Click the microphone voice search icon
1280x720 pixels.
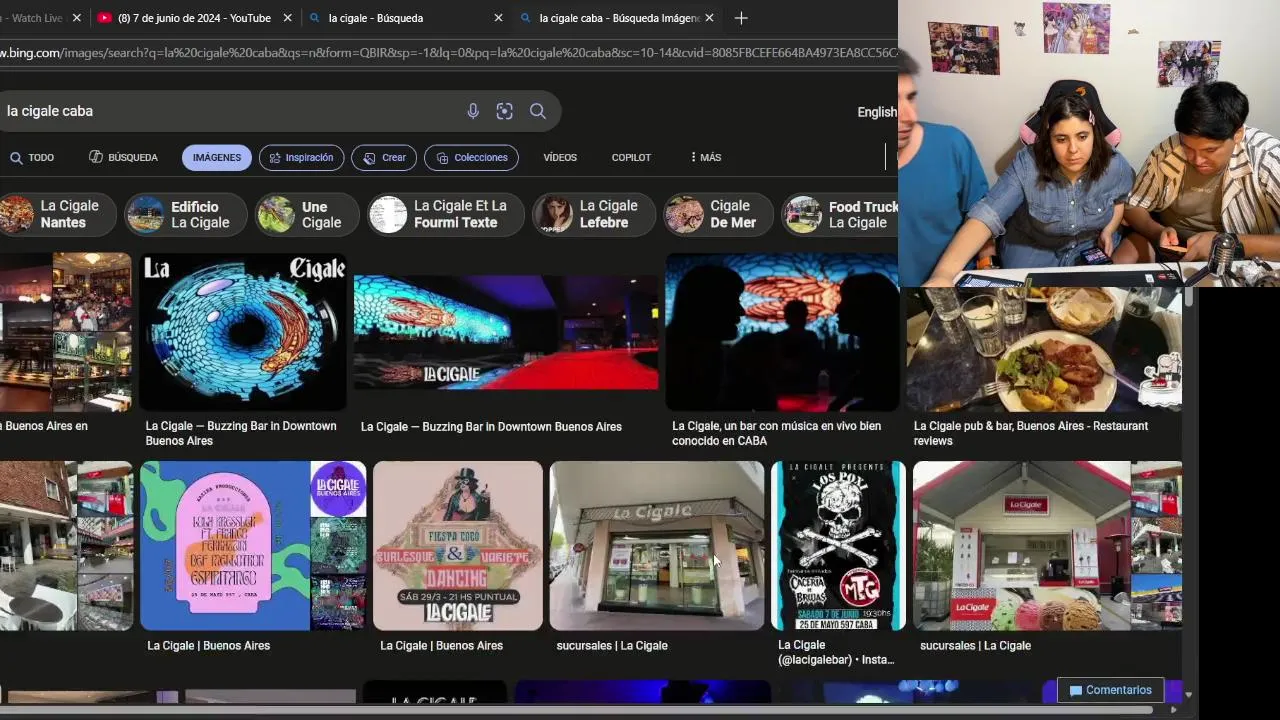pyautogui.click(x=473, y=111)
